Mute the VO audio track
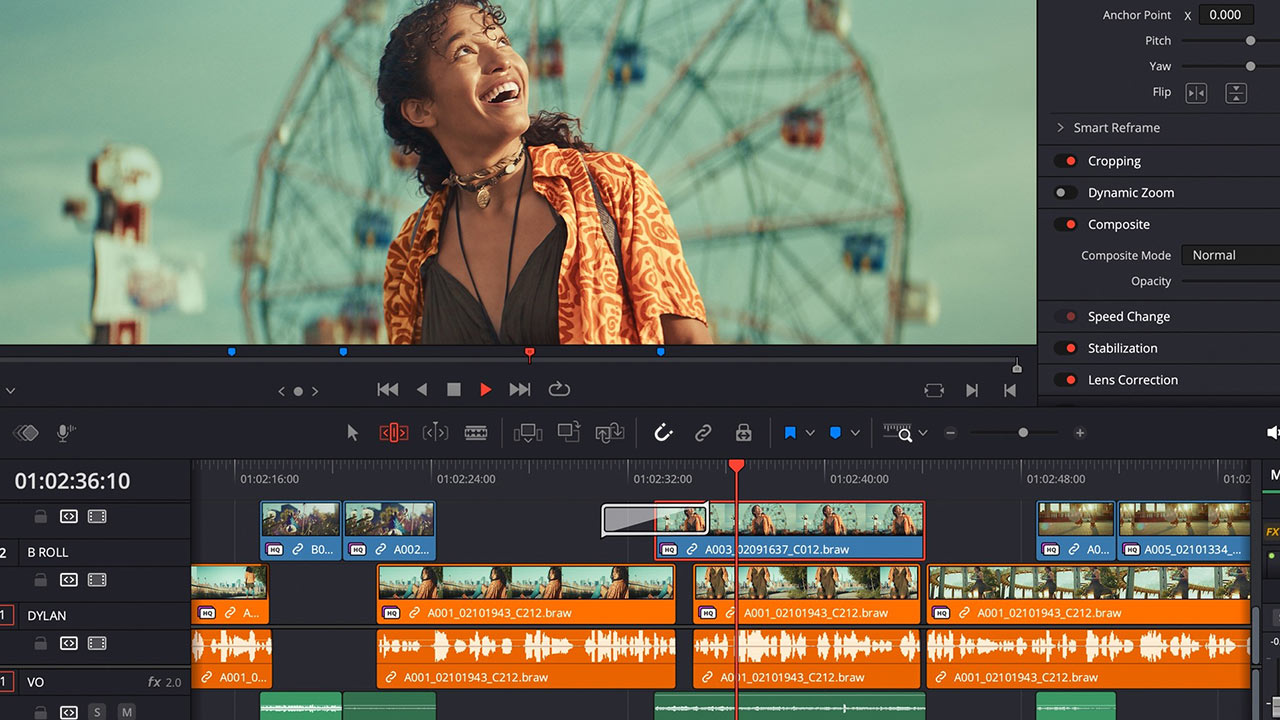This screenshot has height=720, width=1280. click(x=127, y=712)
